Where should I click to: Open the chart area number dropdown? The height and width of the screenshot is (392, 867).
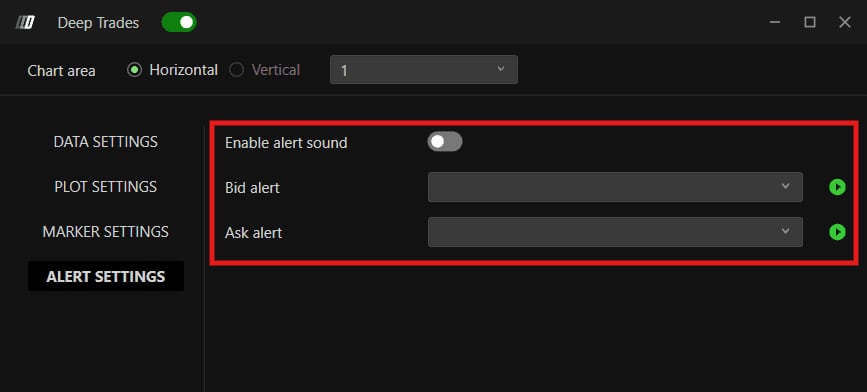[424, 70]
